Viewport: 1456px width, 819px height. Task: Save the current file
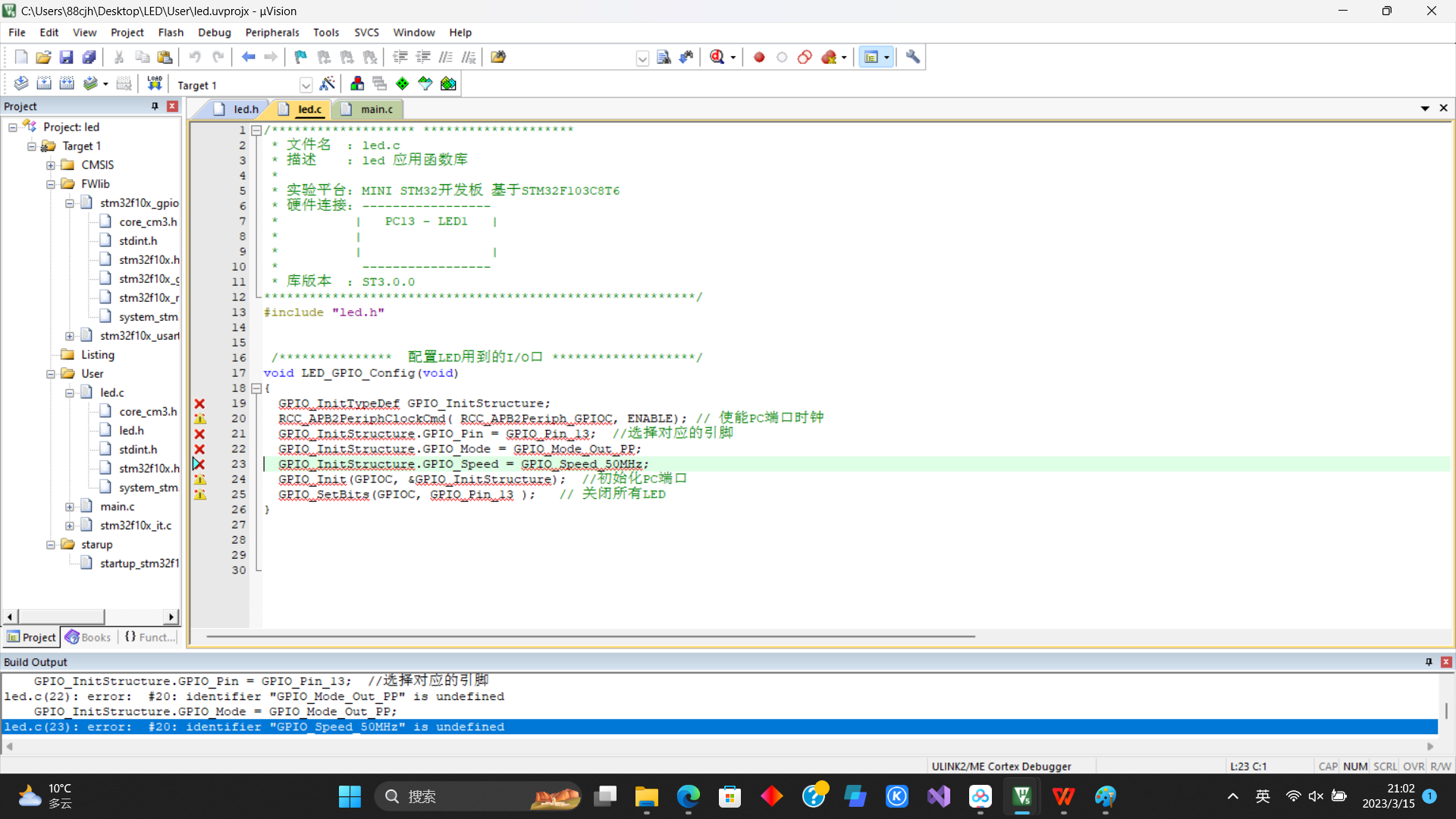pyautogui.click(x=67, y=57)
